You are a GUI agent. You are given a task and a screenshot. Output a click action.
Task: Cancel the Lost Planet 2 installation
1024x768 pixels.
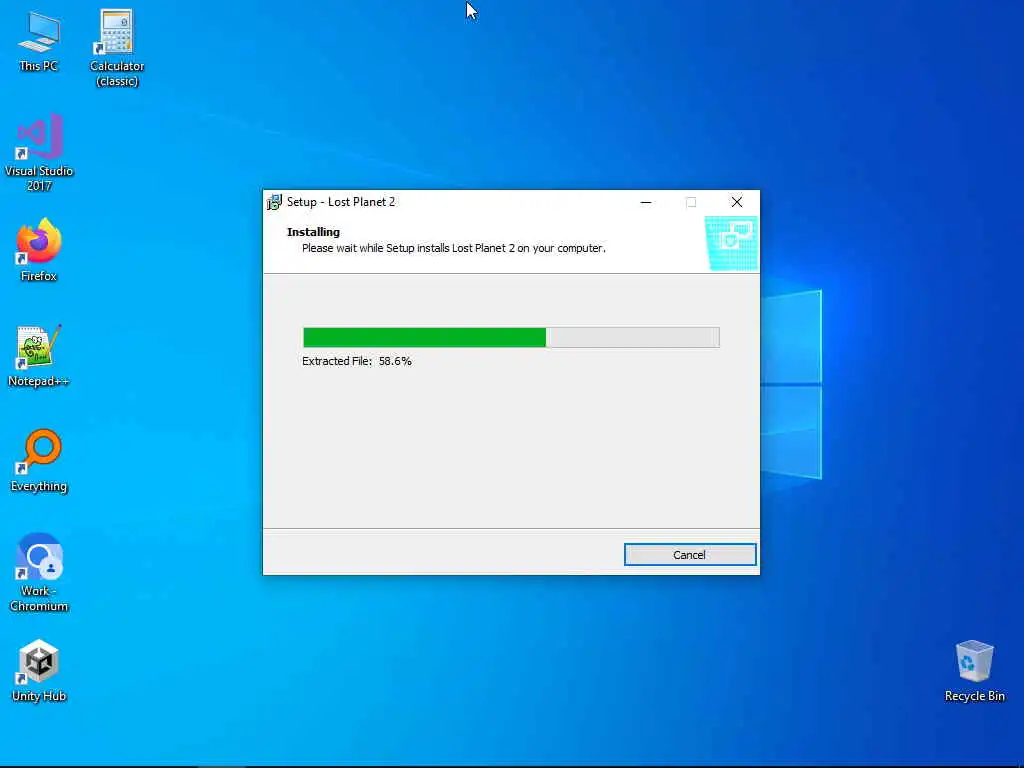tap(690, 554)
